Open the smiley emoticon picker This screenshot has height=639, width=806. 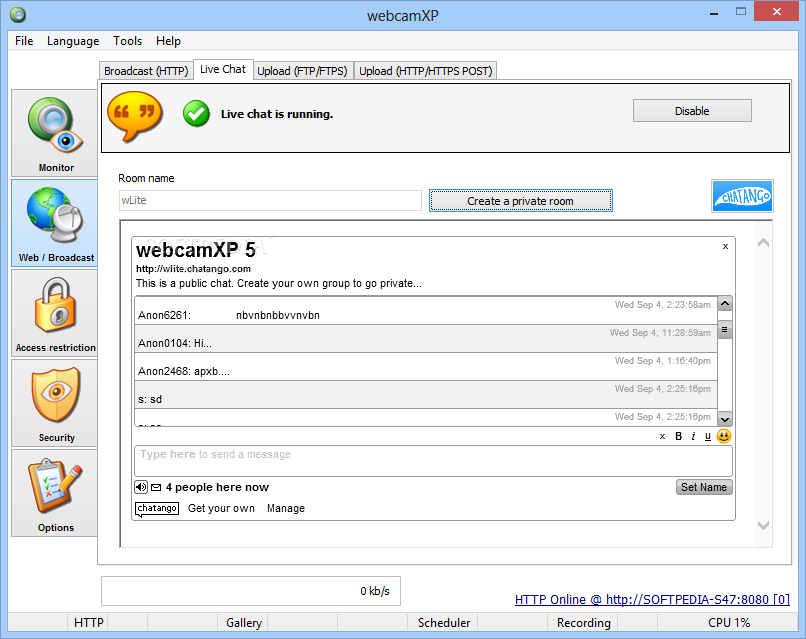(x=724, y=436)
